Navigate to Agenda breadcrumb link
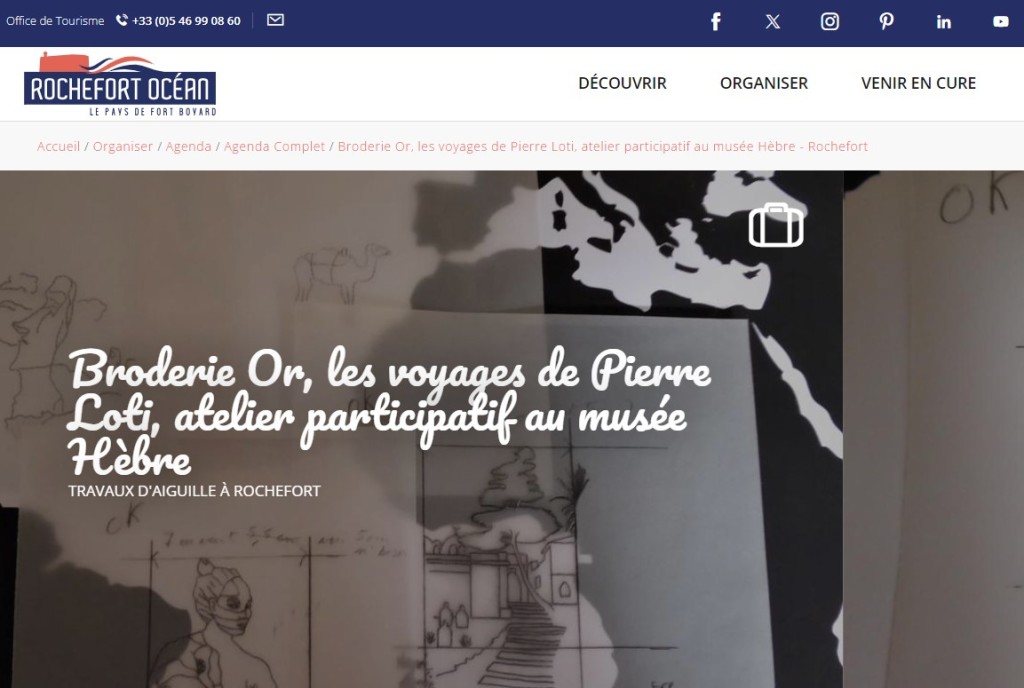The image size is (1024, 688). coord(188,146)
